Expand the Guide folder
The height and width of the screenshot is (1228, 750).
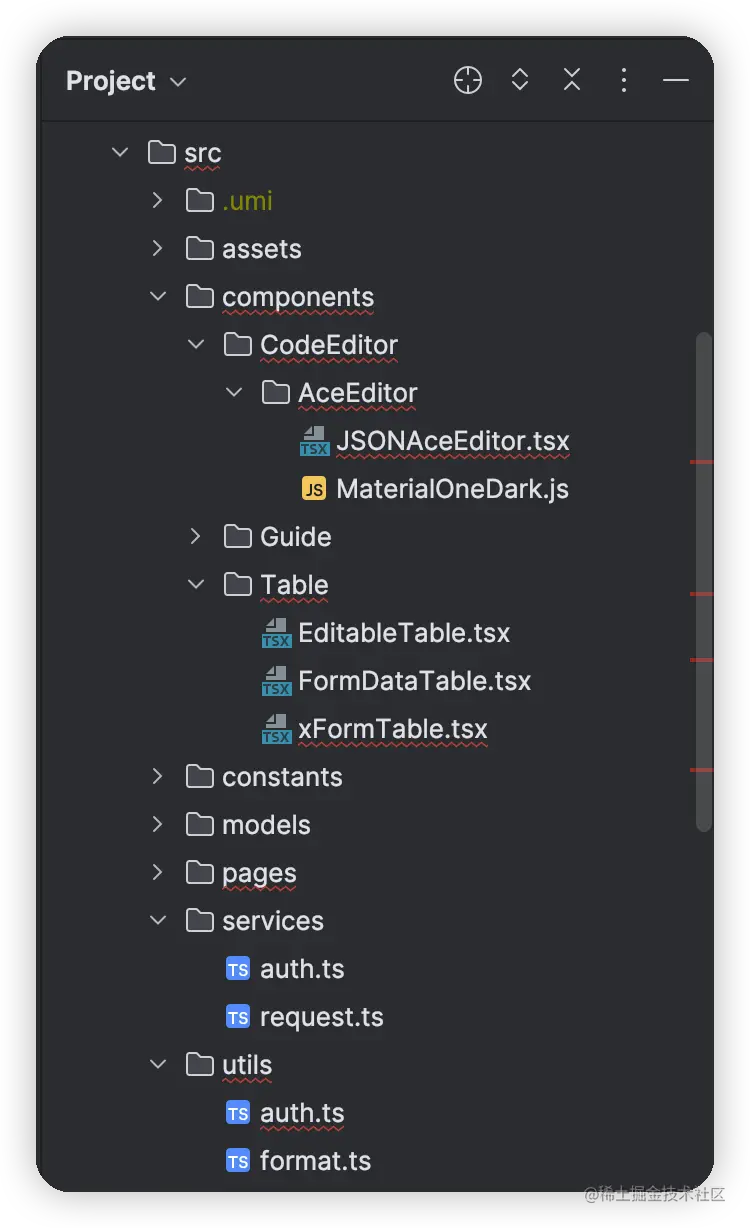tap(196, 537)
